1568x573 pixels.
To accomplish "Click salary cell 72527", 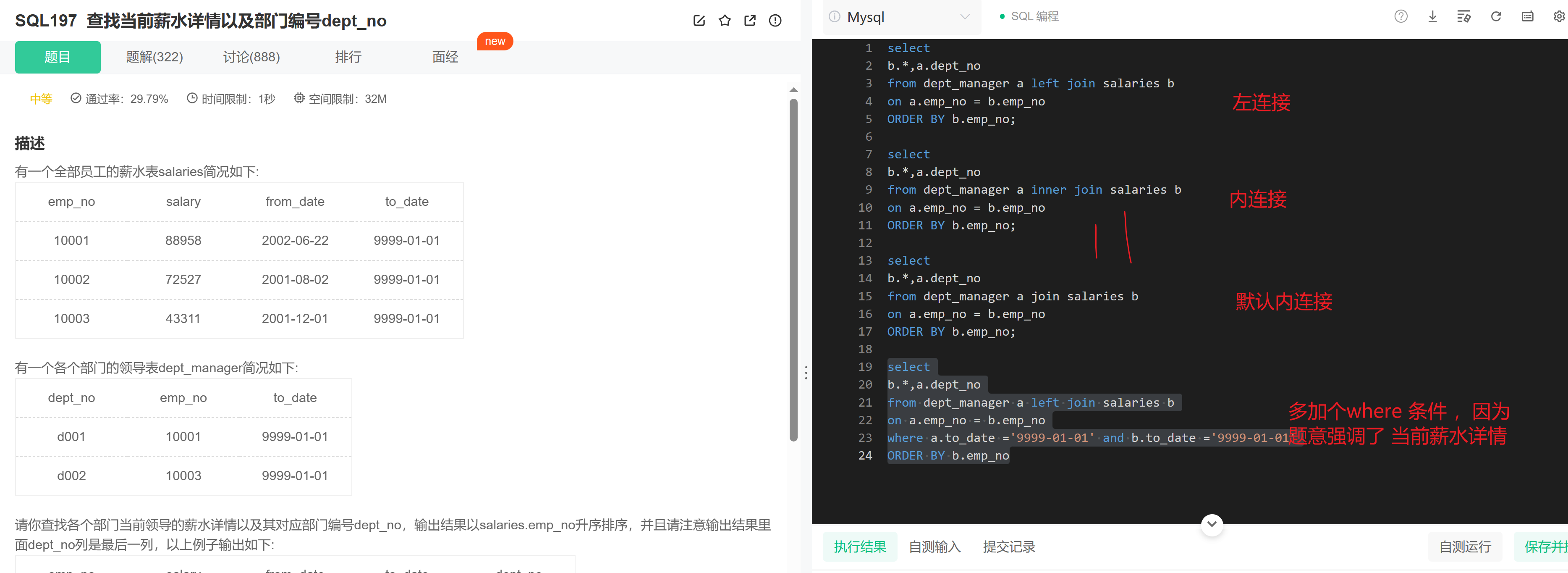I will coord(183,279).
